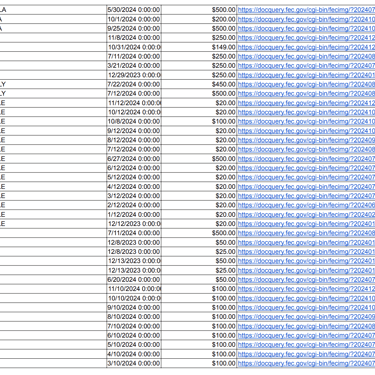The image size is (375, 375).
Task: Select the date cell 4/12/2024 0:00:00
Action: [134, 187]
